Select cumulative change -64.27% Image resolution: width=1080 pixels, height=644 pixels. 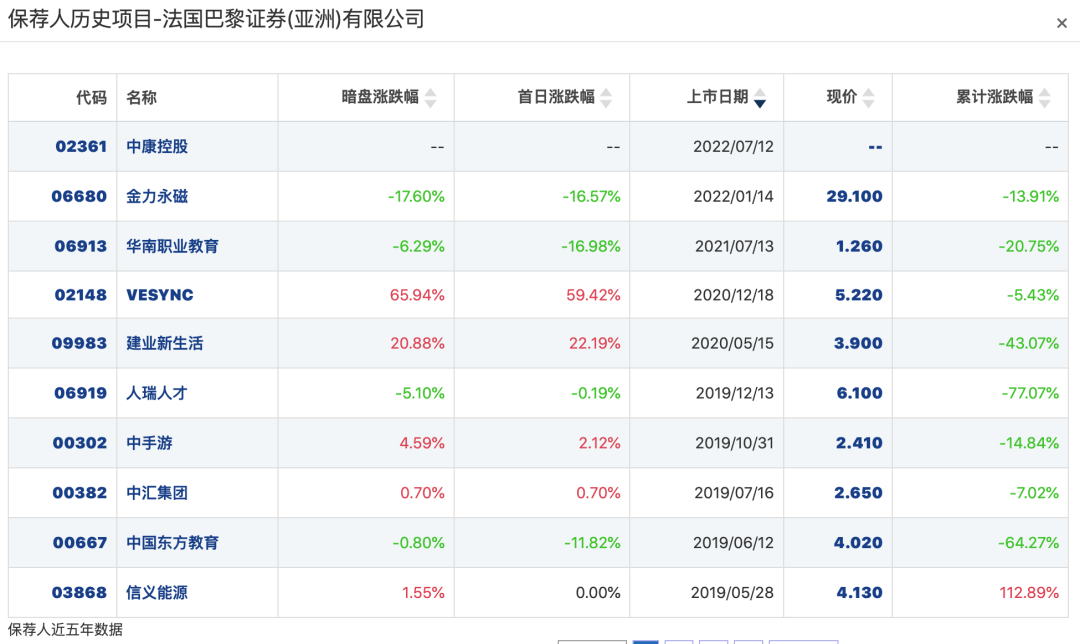coord(1028,543)
